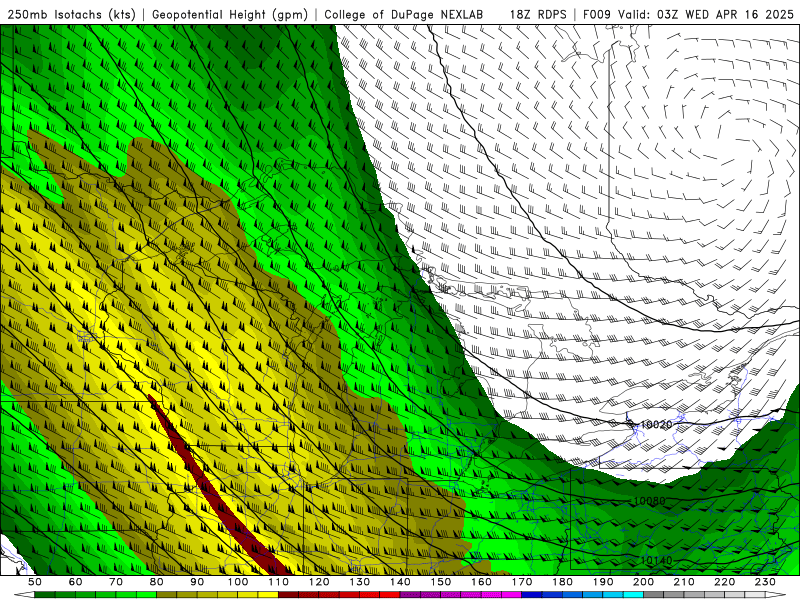The image size is (800, 600).
Task: Click the 130 knot legend value
Action: pyautogui.click(x=360, y=582)
